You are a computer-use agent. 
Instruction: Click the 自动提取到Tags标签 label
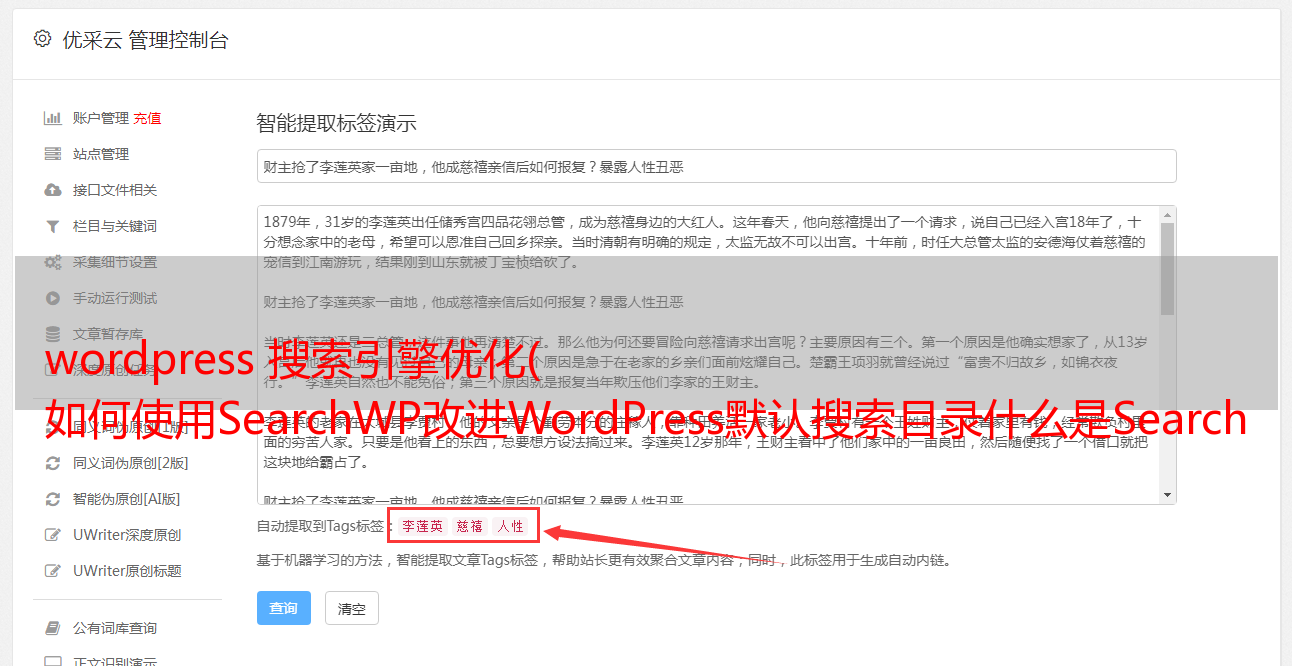click(324, 526)
